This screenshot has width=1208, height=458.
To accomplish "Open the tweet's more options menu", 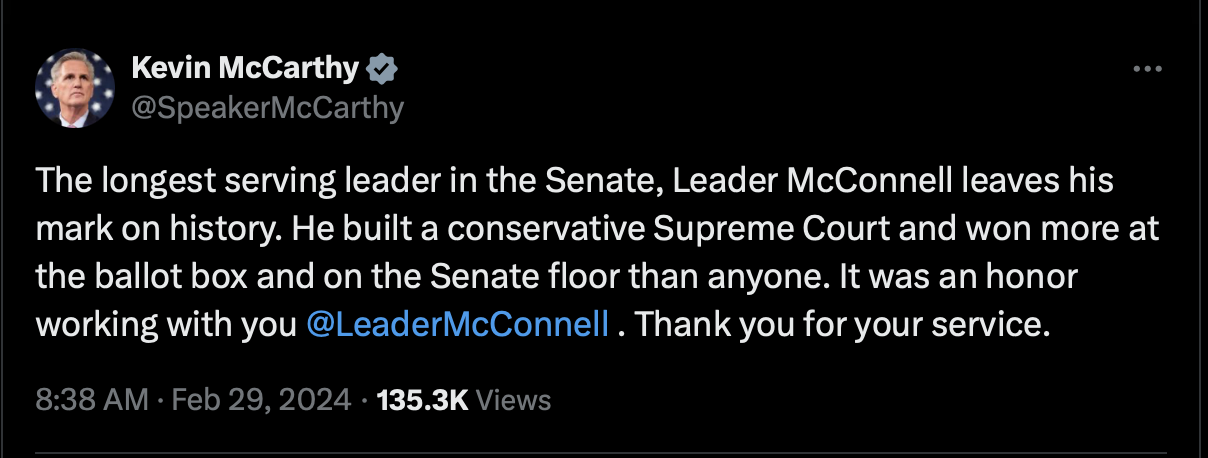I will 1146,70.
